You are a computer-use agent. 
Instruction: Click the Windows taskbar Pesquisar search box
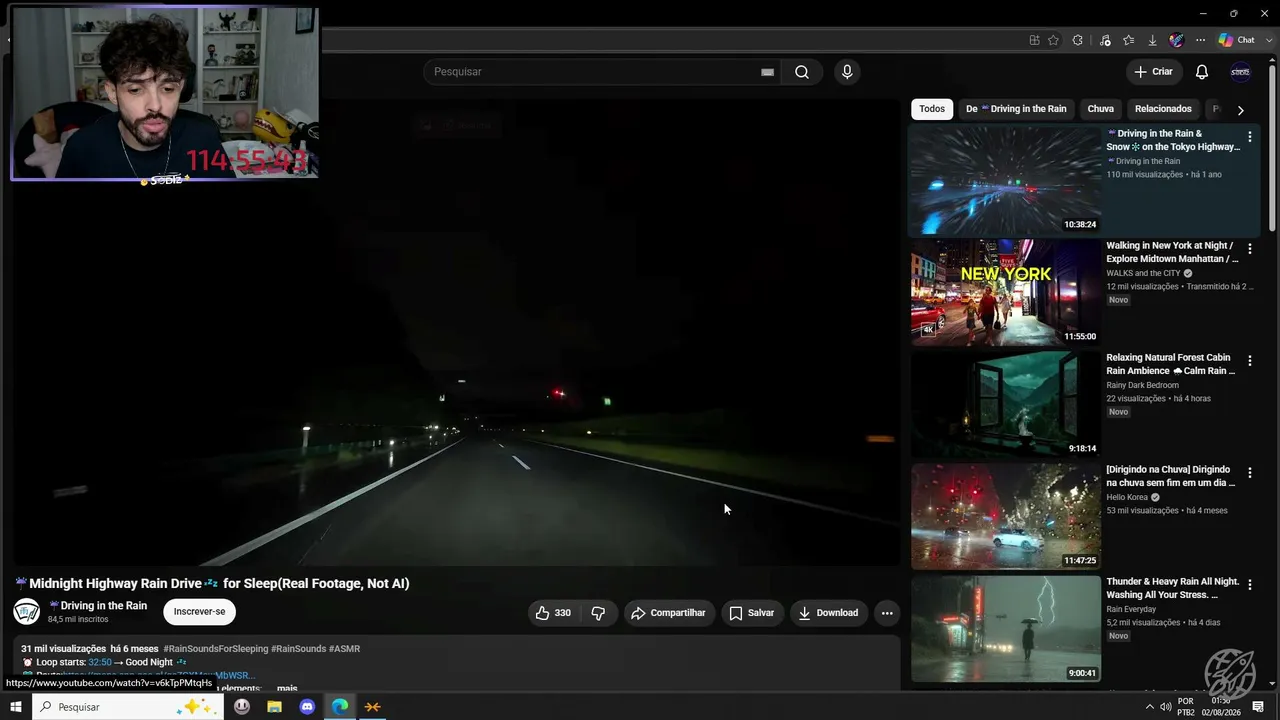[x=129, y=707]
